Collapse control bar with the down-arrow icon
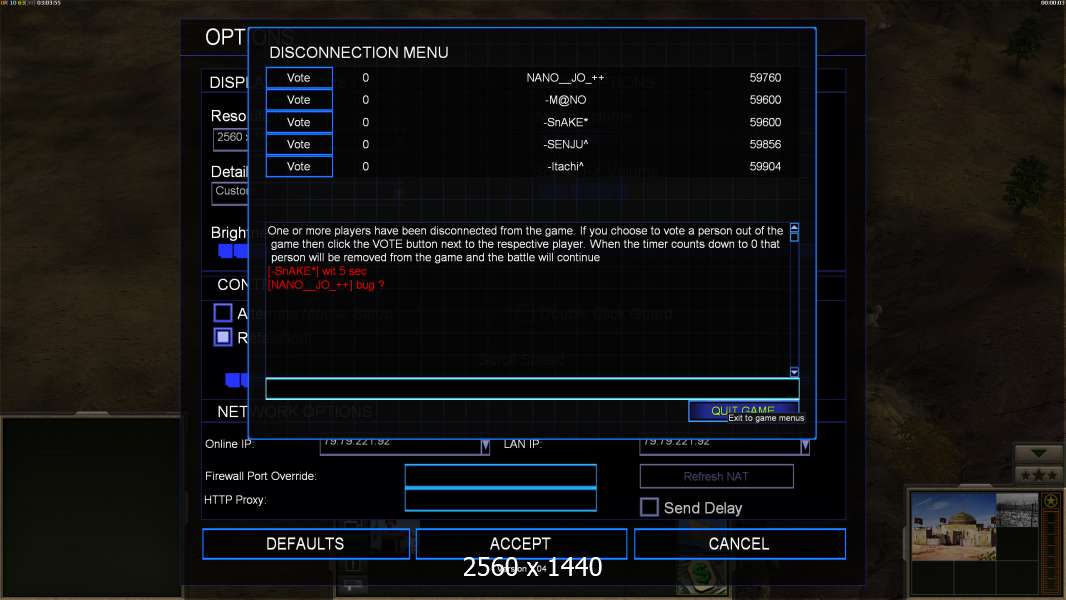 pos(1039,453)
